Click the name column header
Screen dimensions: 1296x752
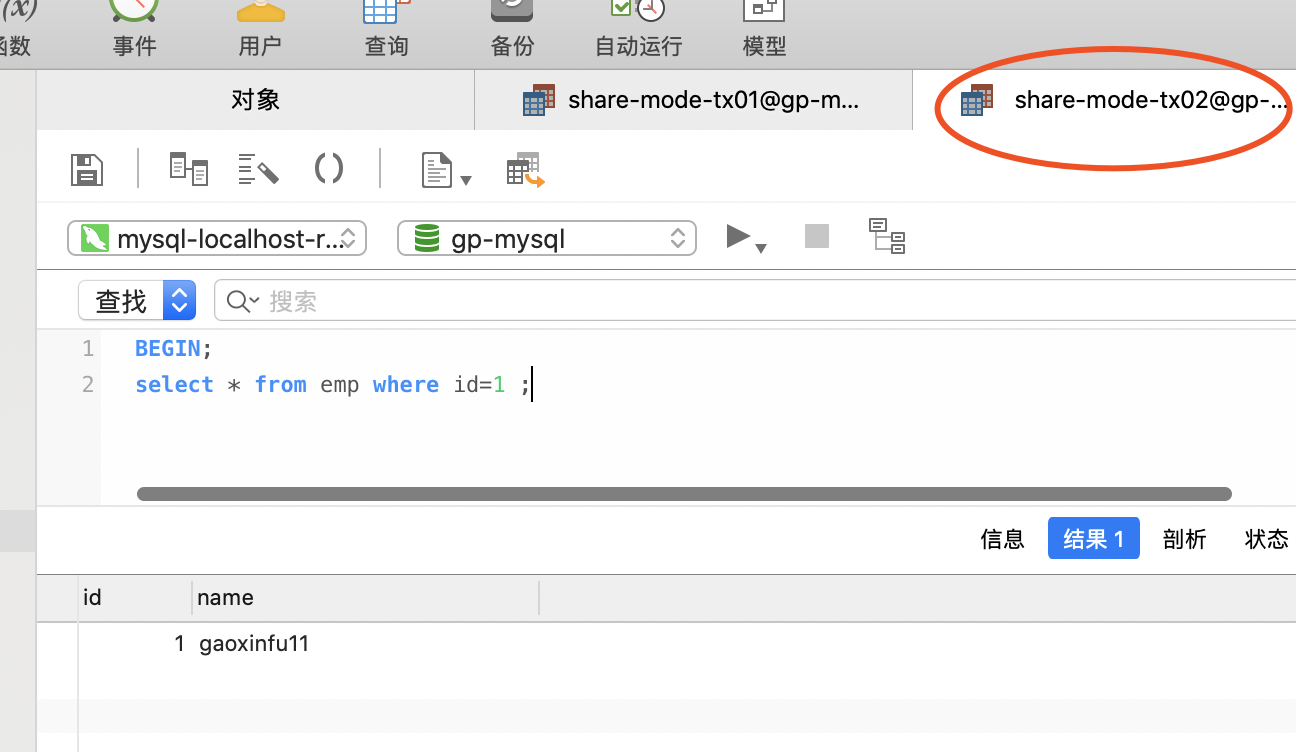[x=366, y=597]
